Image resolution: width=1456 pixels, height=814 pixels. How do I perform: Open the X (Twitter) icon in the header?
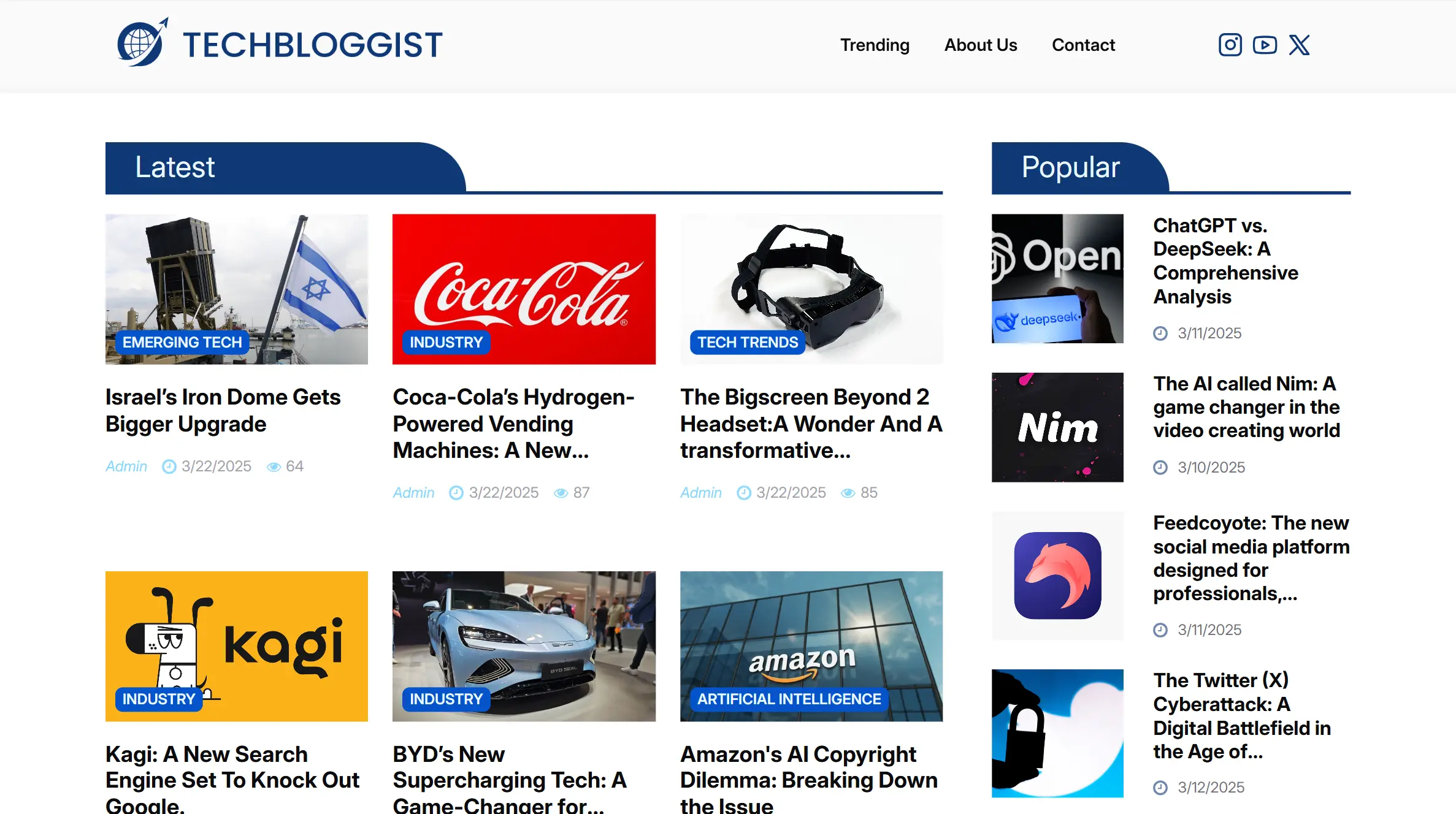[x=1300, y=44]
